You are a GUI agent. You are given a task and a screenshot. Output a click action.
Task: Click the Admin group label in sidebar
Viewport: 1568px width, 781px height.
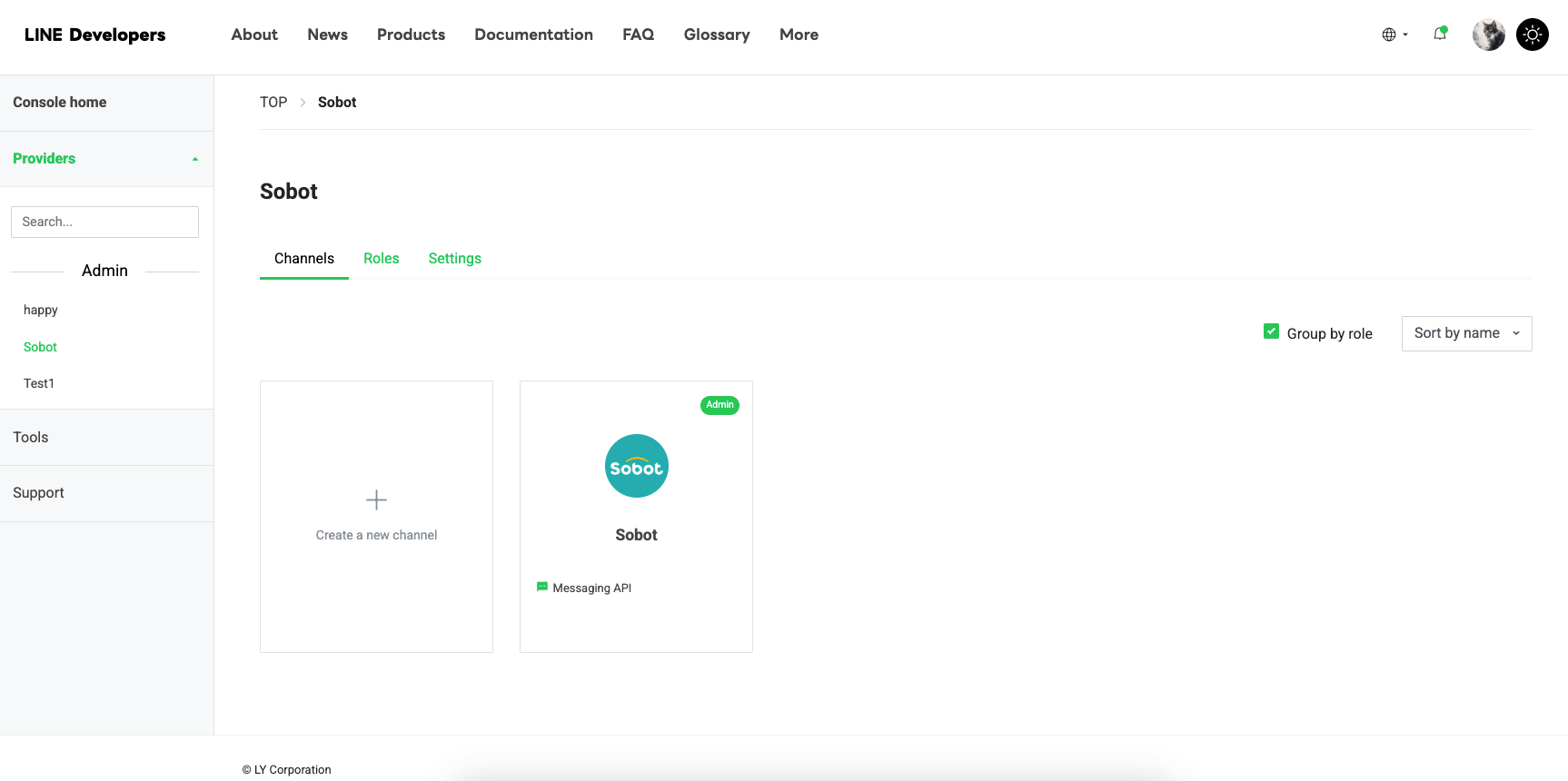pos(104,271)
